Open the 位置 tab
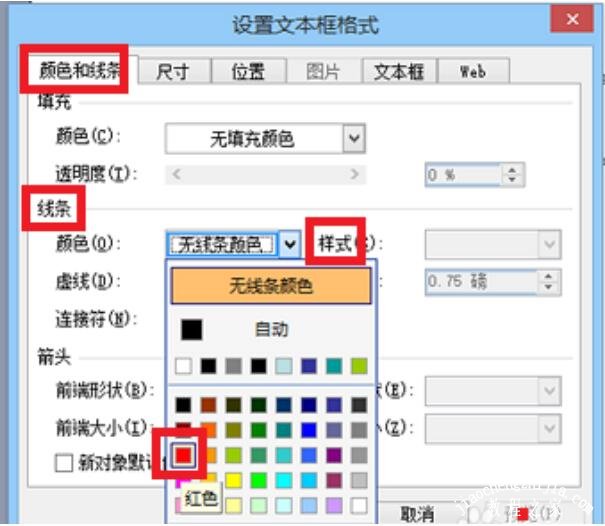The image size is (605, 526). coord(249,71)
